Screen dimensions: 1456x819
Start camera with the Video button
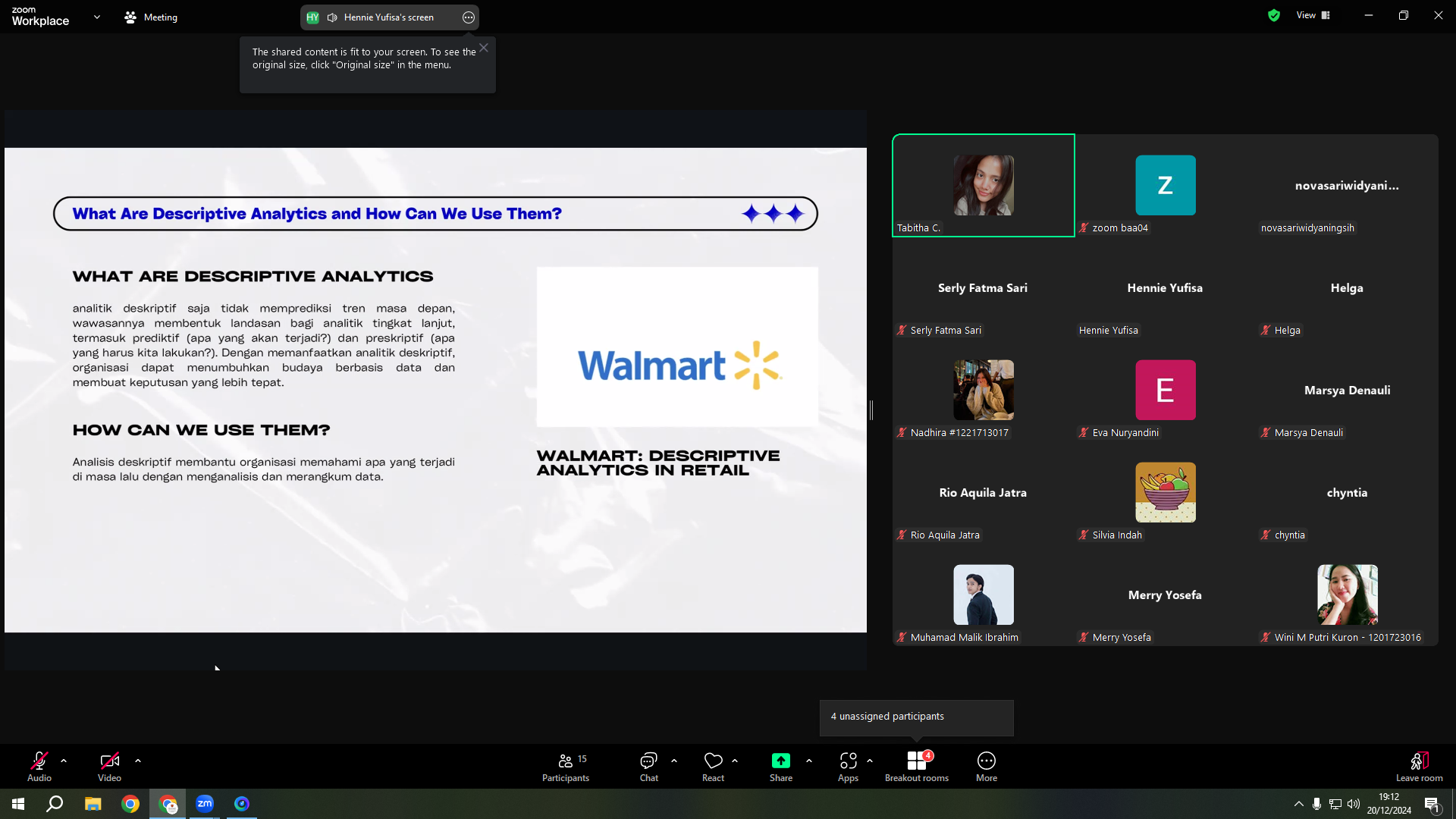109,766
